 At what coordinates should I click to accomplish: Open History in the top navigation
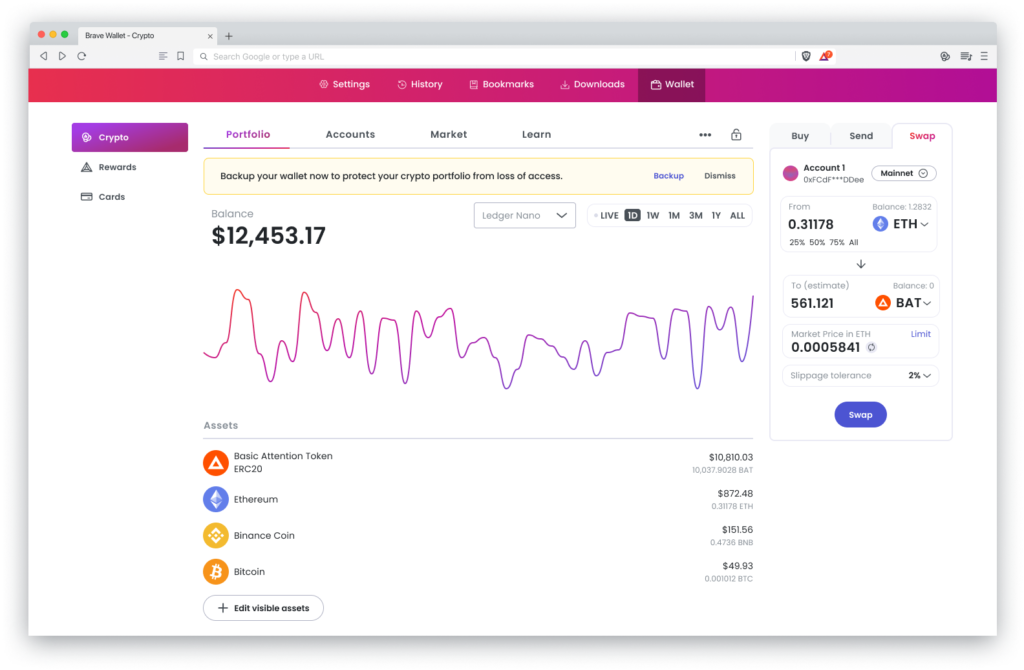[420, 84]
